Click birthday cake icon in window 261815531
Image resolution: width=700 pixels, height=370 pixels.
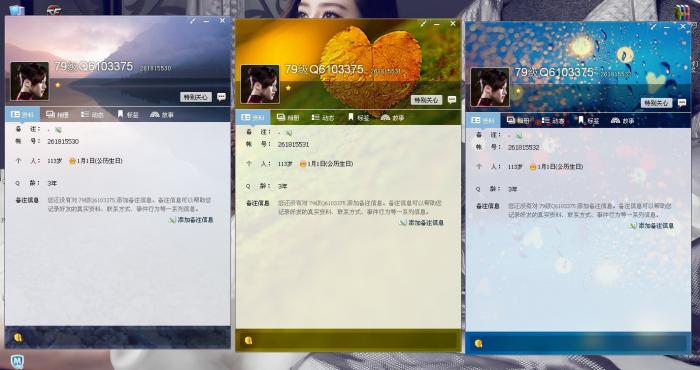coord(303,164)
